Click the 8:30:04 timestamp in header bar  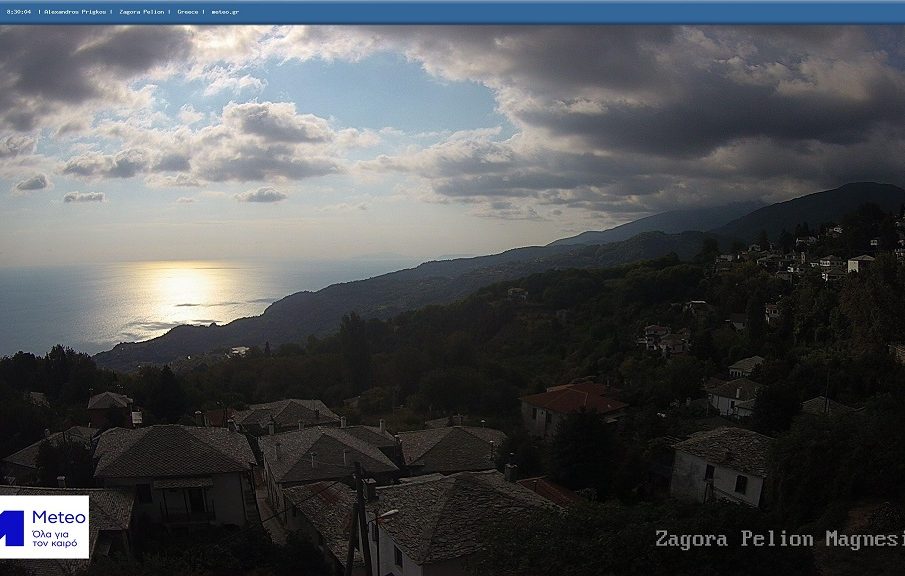point(19,12)
